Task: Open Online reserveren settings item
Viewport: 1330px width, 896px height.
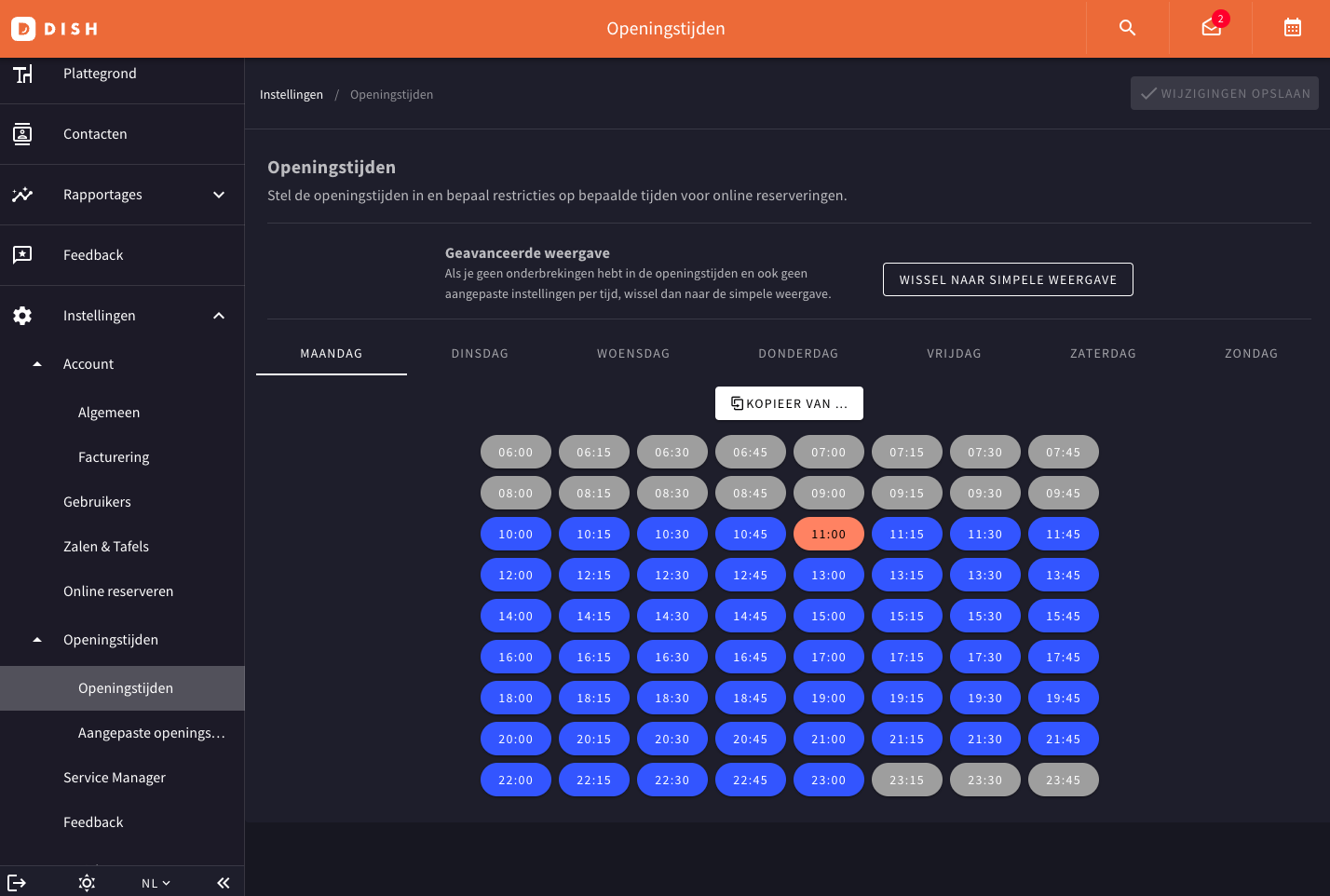Action: [x=118, y=591]
